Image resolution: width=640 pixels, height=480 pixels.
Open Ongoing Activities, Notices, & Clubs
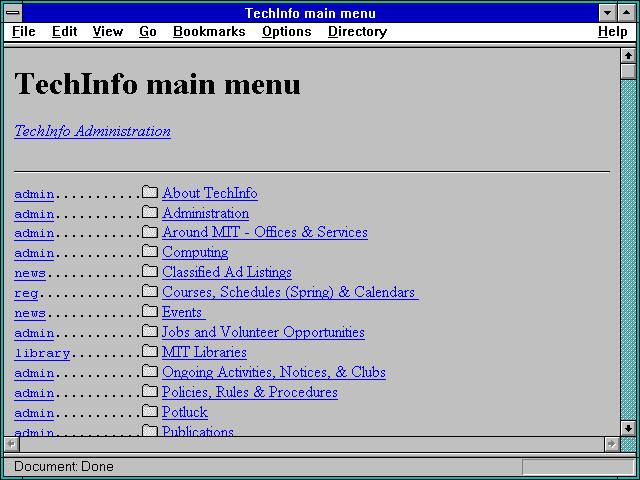pyautogui.click(x=274, y=373)
